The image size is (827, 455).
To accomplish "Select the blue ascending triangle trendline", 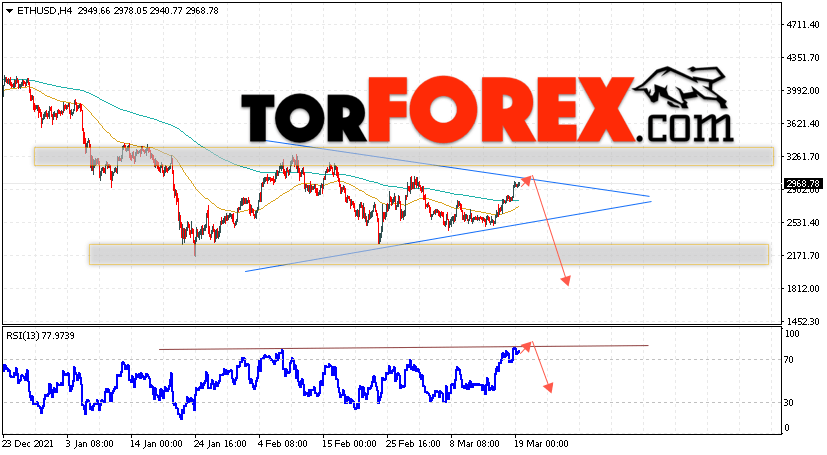I will (x=448, y=236).
